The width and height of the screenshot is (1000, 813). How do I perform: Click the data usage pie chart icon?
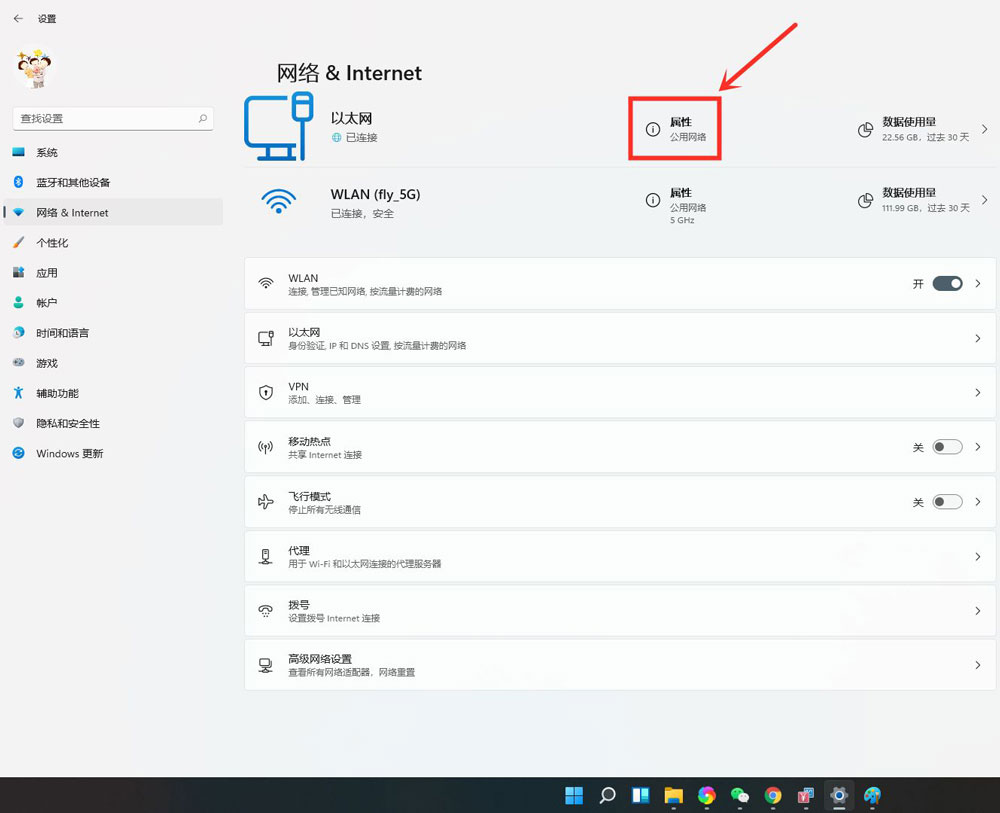tap(865, 130)
